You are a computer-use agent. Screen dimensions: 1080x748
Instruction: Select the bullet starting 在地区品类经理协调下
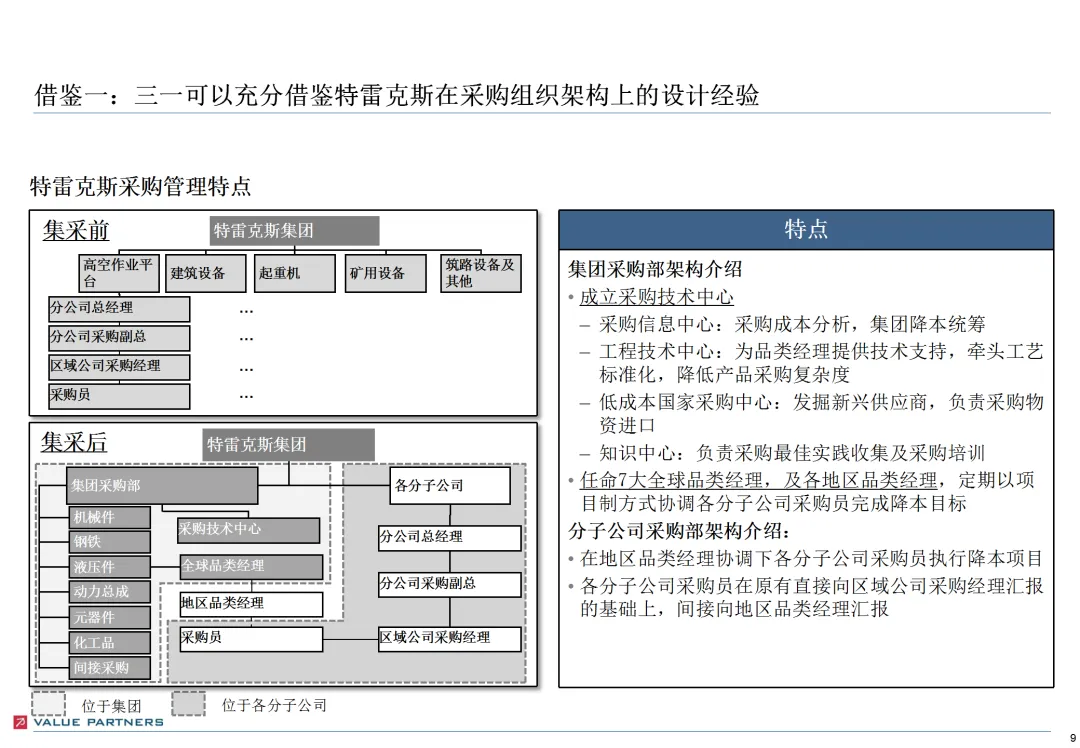pyautogui.click(x=811, y=559)
